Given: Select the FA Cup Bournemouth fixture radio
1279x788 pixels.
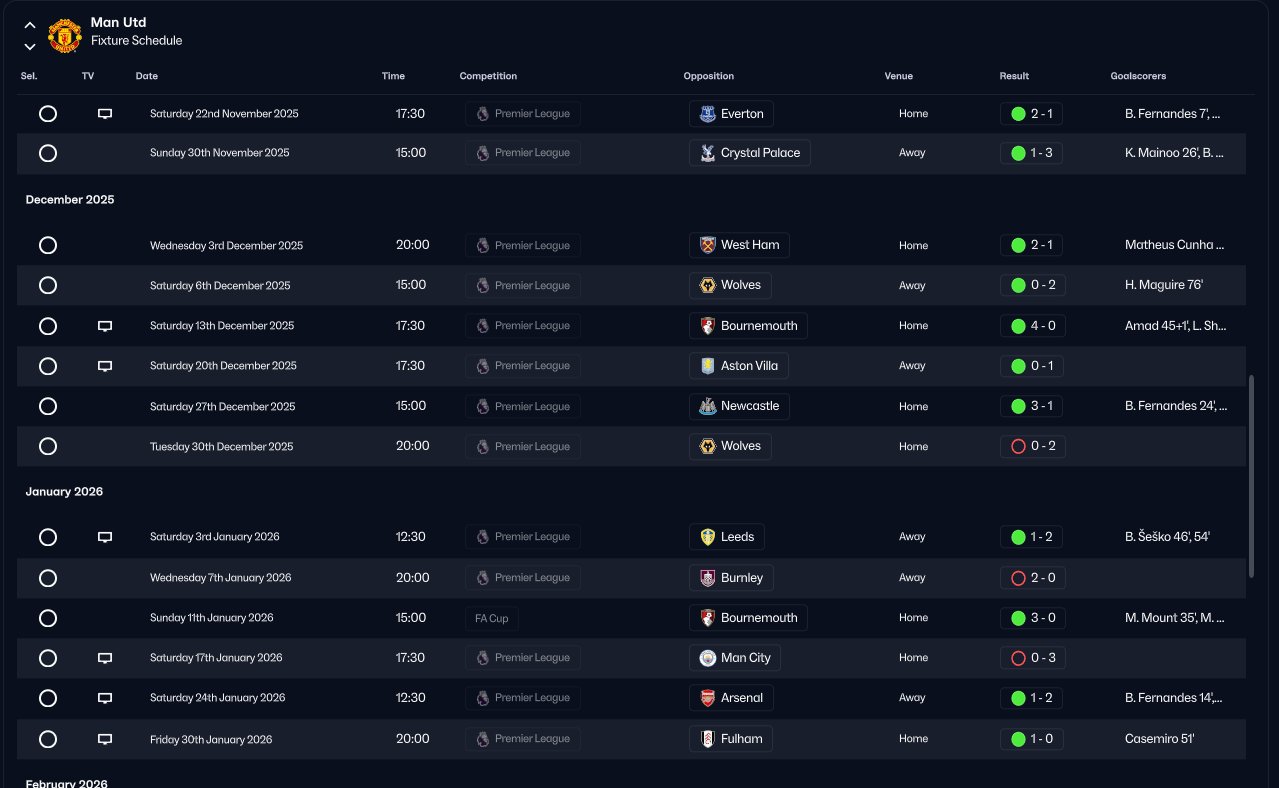Looking at the screenshot, I should 48,618.
